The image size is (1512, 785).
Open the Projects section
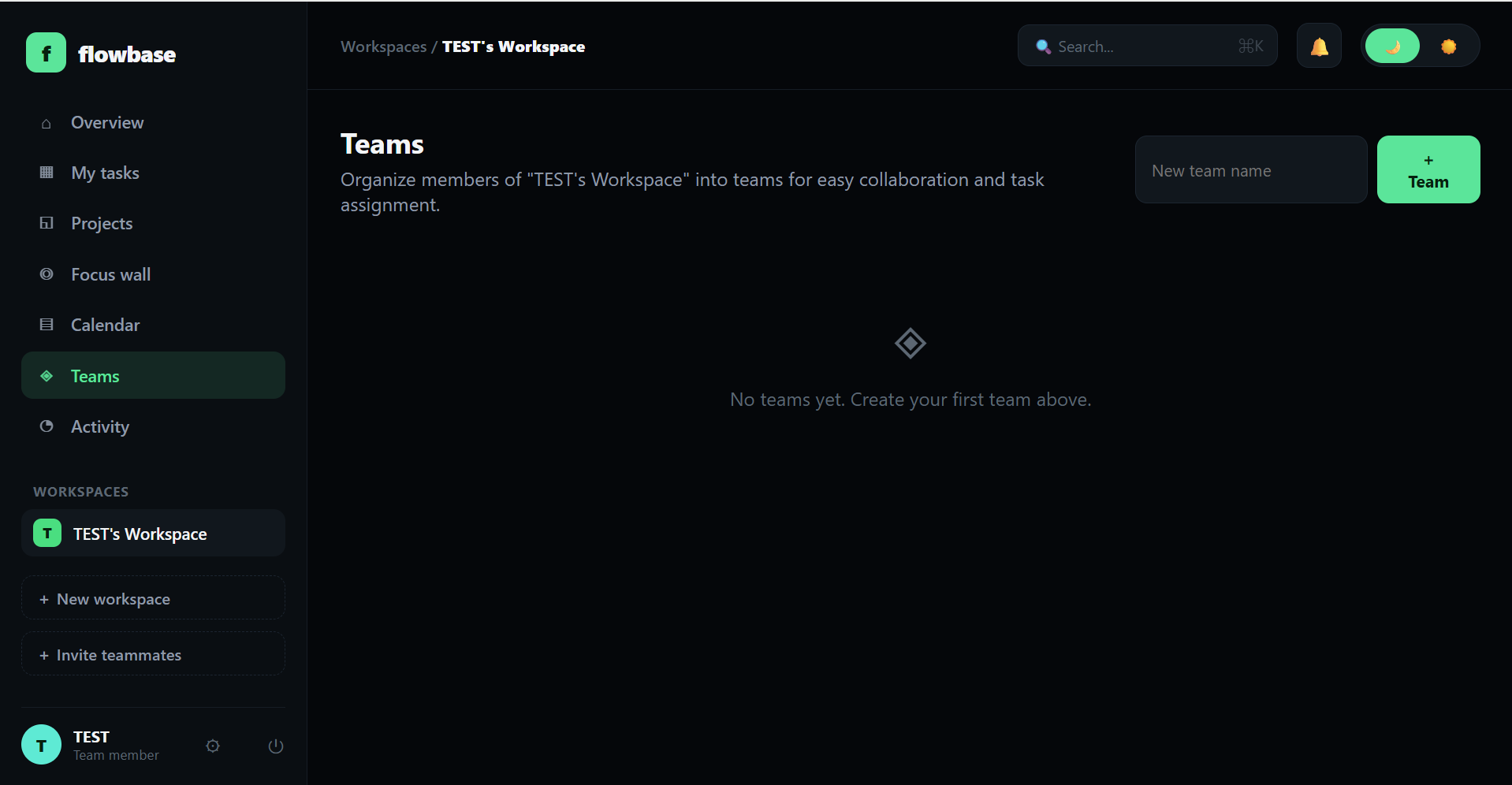coord(153,224)
